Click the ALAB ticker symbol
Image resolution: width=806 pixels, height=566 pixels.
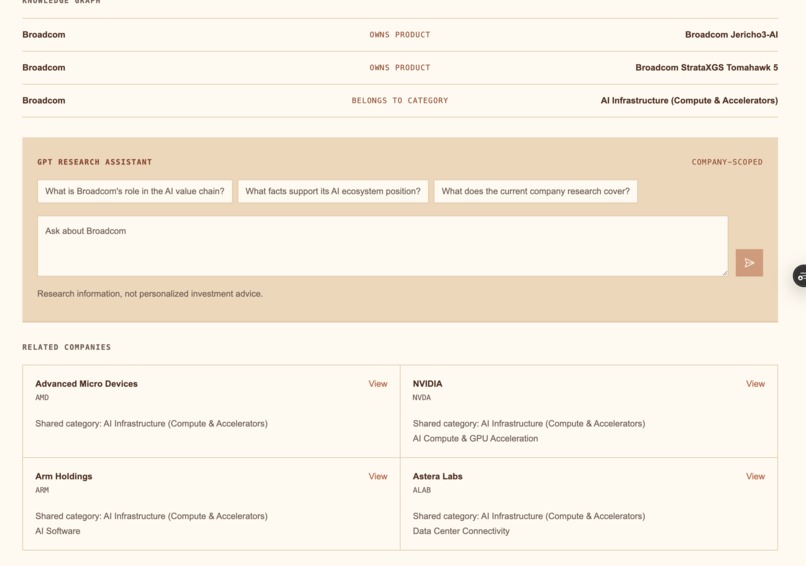tap(422, 490)
